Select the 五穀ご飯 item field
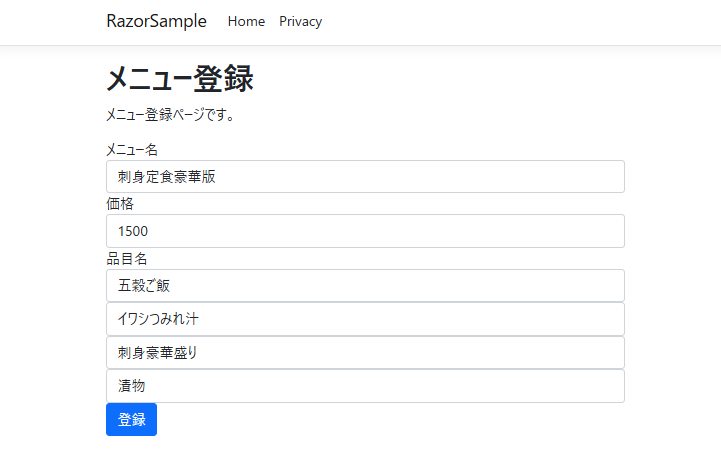The width and height of the screenshot is (721, 475). coord(365,285)
